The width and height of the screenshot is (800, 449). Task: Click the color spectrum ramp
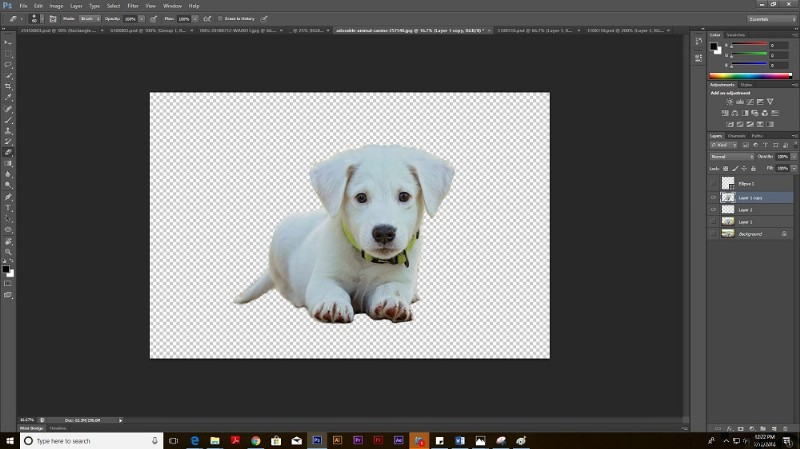(x=751, y=76)
